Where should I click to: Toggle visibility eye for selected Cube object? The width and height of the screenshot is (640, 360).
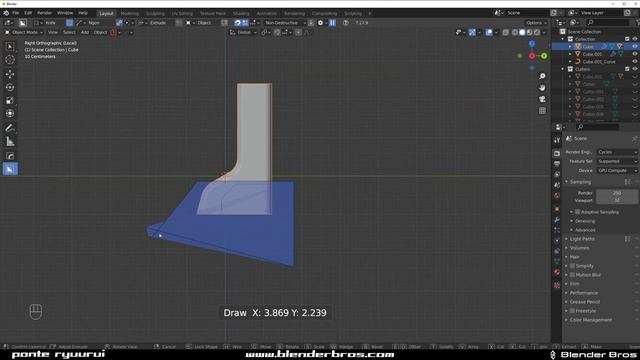[x=635, y=47]
